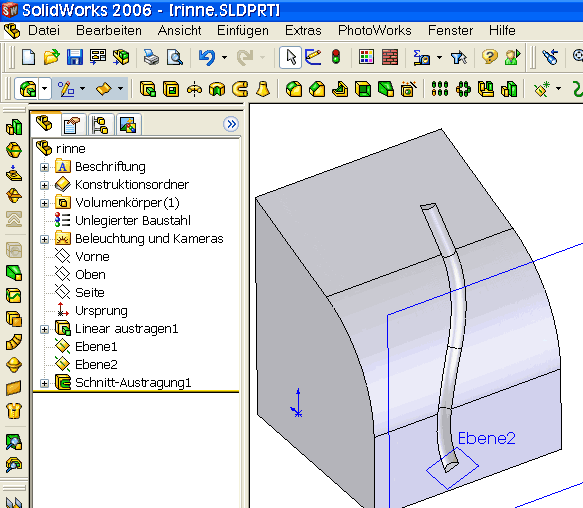Image resolution: width=583 pixels, height=508 pixels.
Task: Switch to the PropertyManager tab
Action: click(72, 125)
